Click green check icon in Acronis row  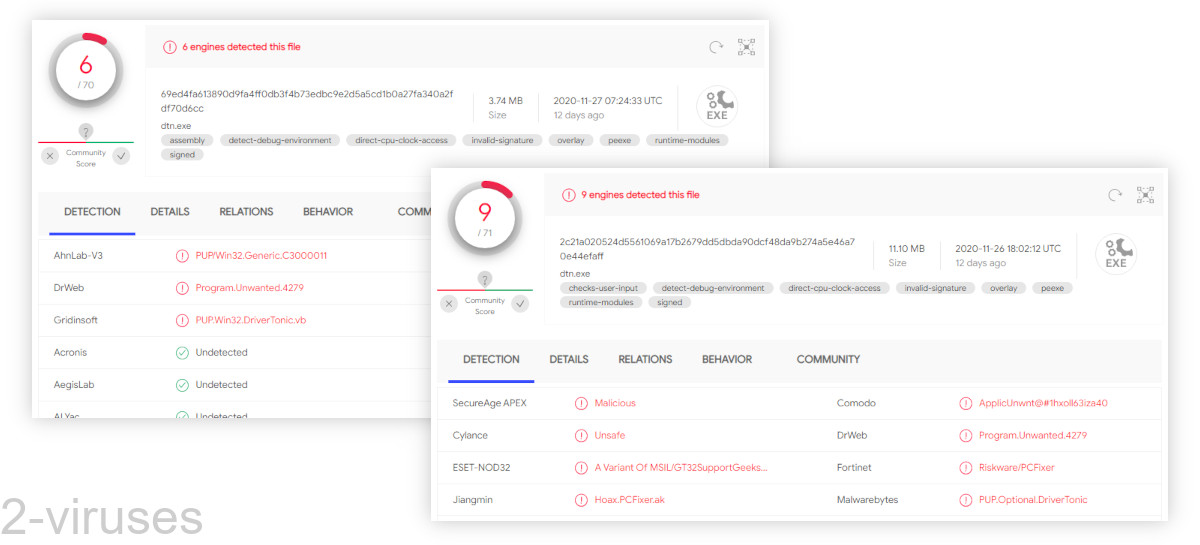coord(182,353)
